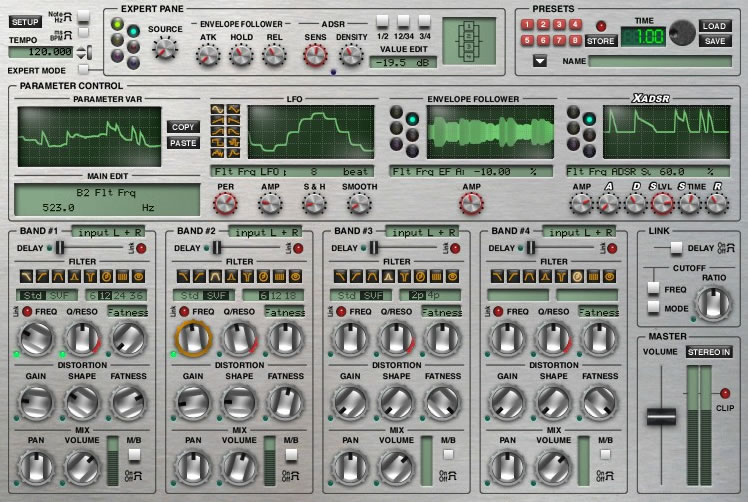The width and height of the screenshot is (748, 502).
Task: Click the red Link LED beside Band #1 delay
Action: 141,248
